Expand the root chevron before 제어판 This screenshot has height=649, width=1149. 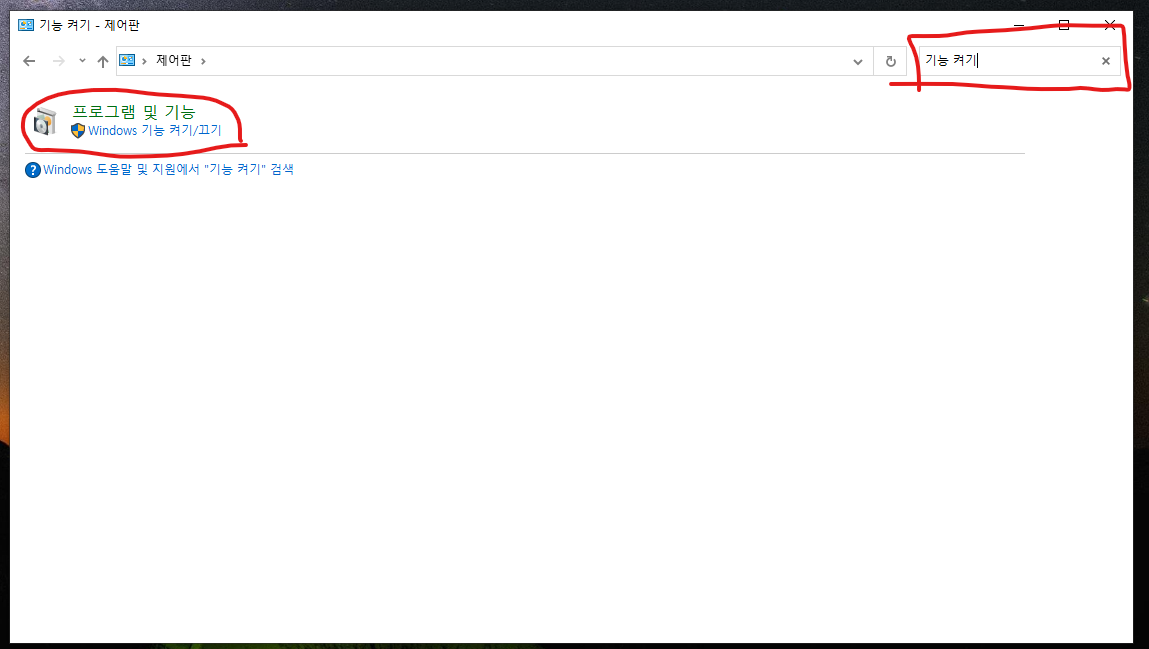pos(144,61)
